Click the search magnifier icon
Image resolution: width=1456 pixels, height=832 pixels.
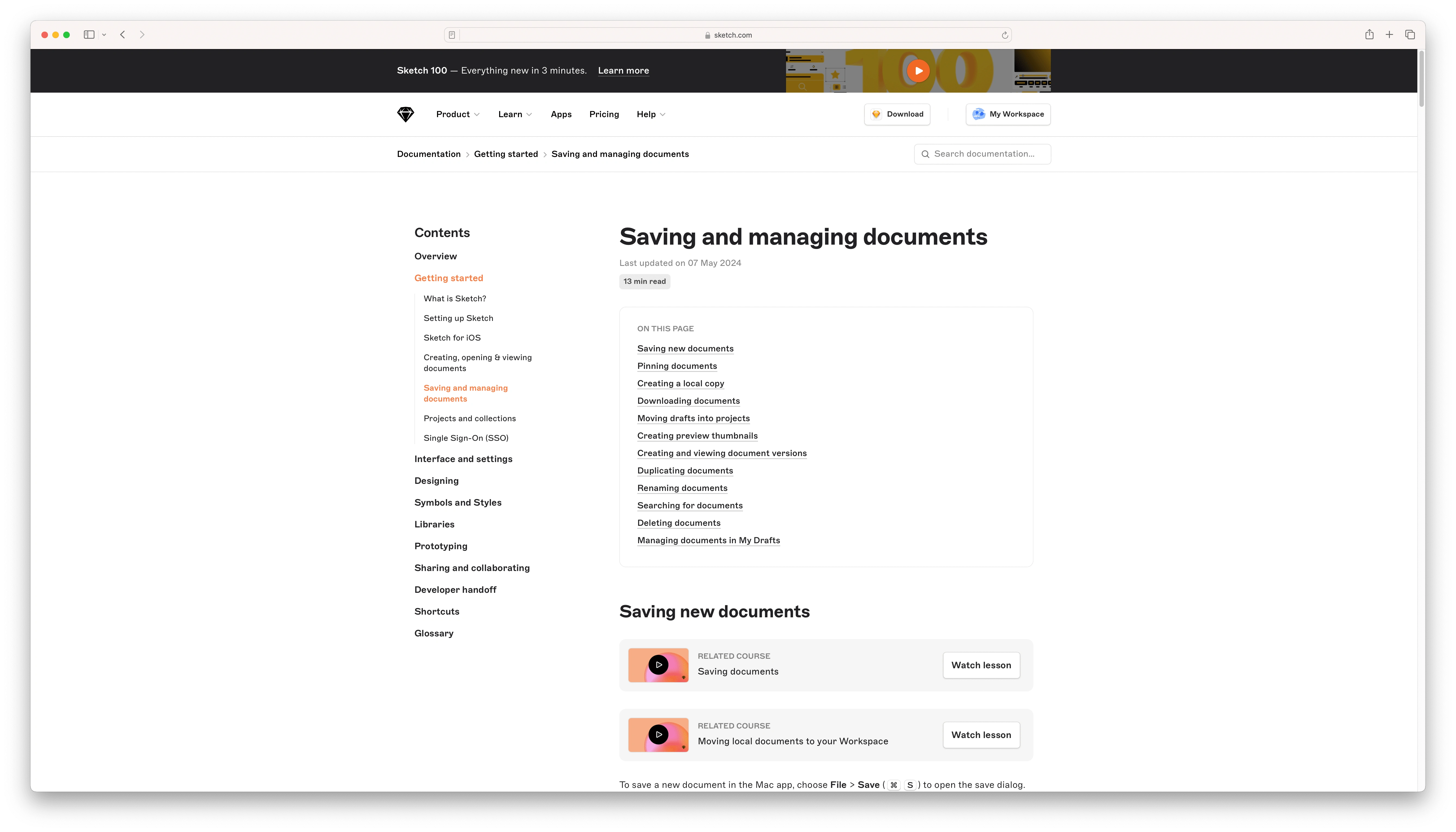(925, 154)
